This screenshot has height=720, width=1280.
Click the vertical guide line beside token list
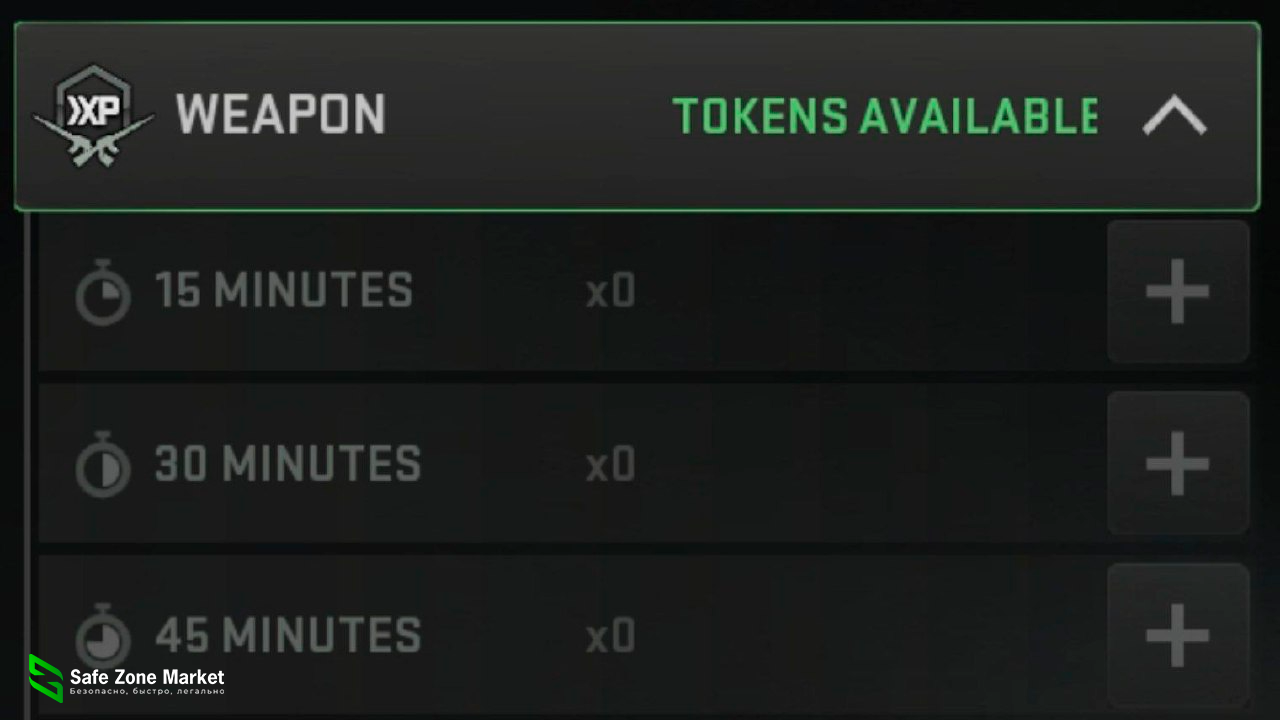point(27,450)
